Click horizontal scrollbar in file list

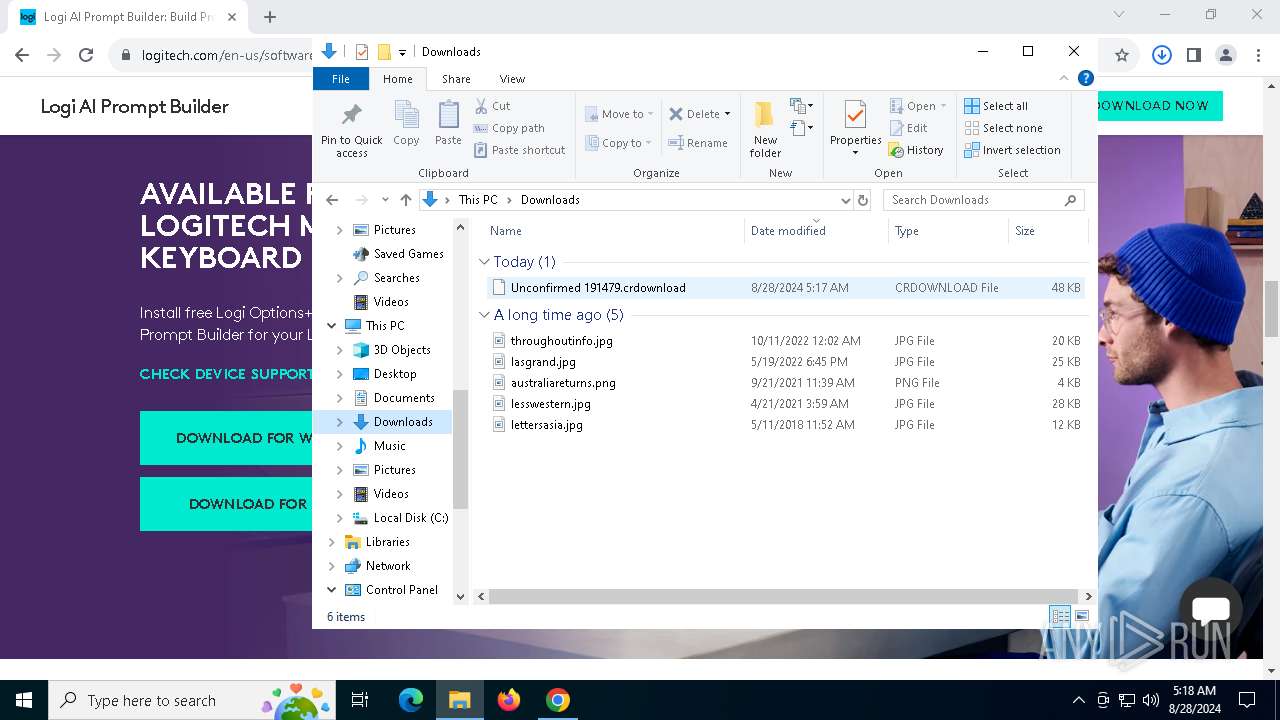[783, 596]
